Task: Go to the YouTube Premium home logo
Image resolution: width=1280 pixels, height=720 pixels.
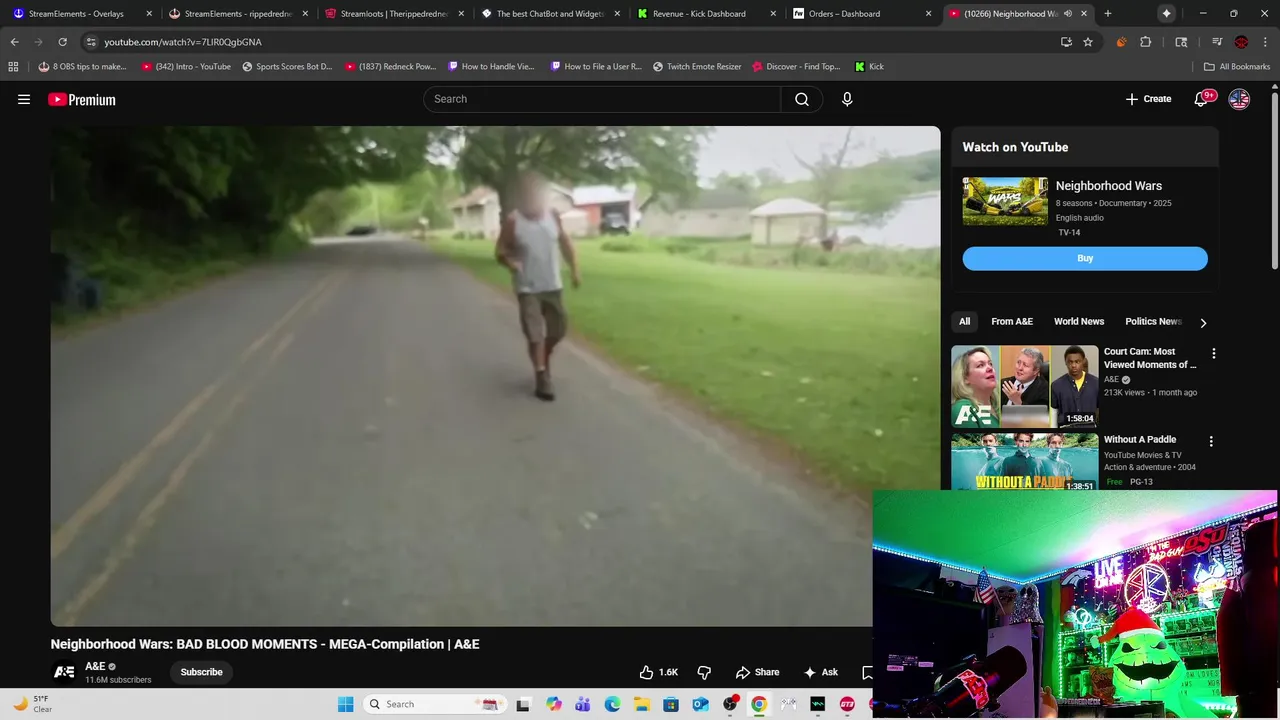Action: click(82, 99)
